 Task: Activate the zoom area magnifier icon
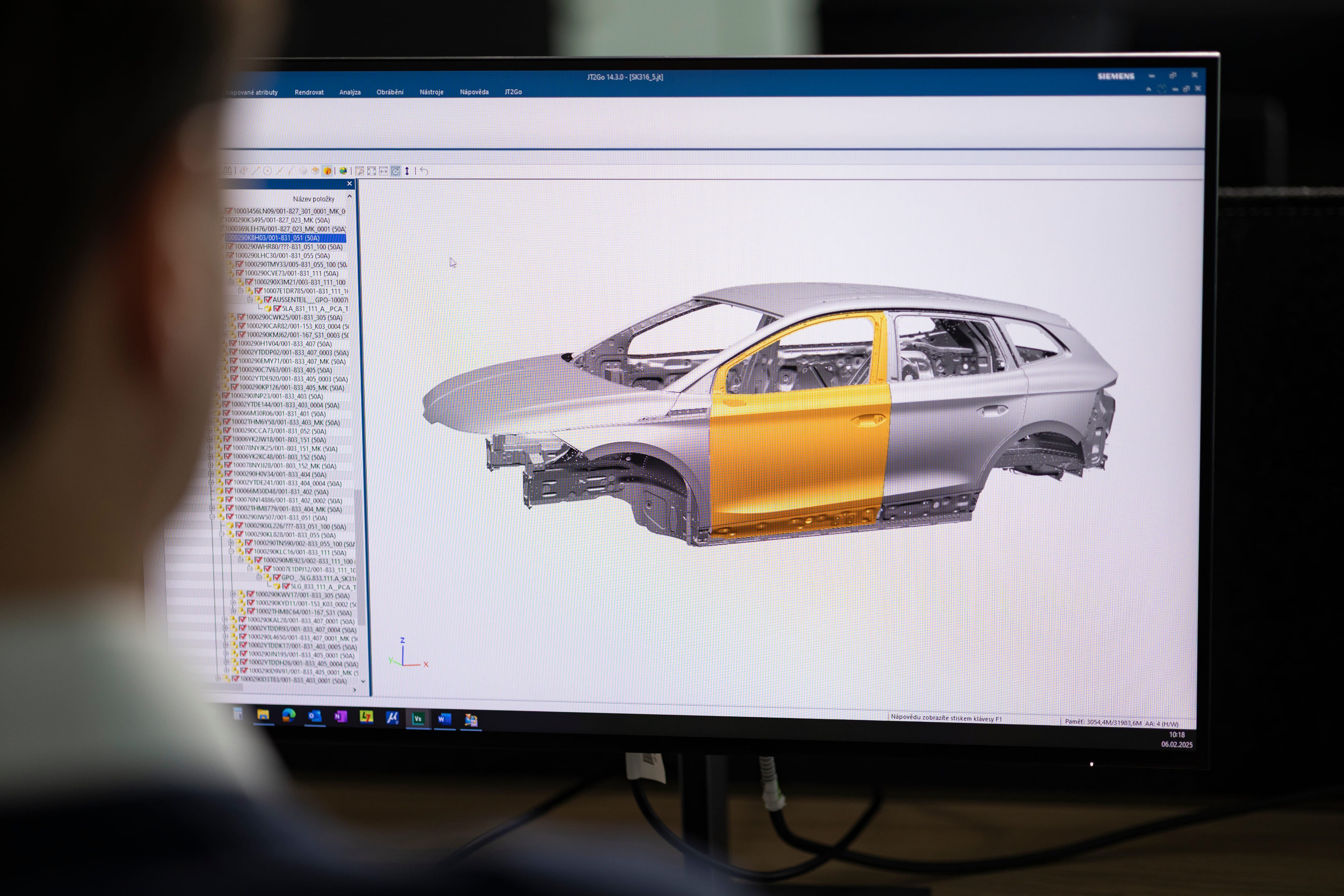point(359,171)
